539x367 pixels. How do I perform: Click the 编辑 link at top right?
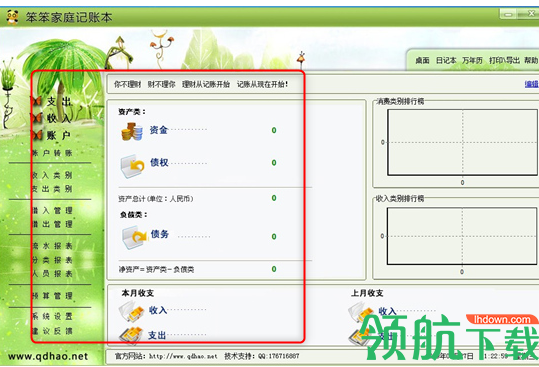pyautogui.click(x=531, y=84)
